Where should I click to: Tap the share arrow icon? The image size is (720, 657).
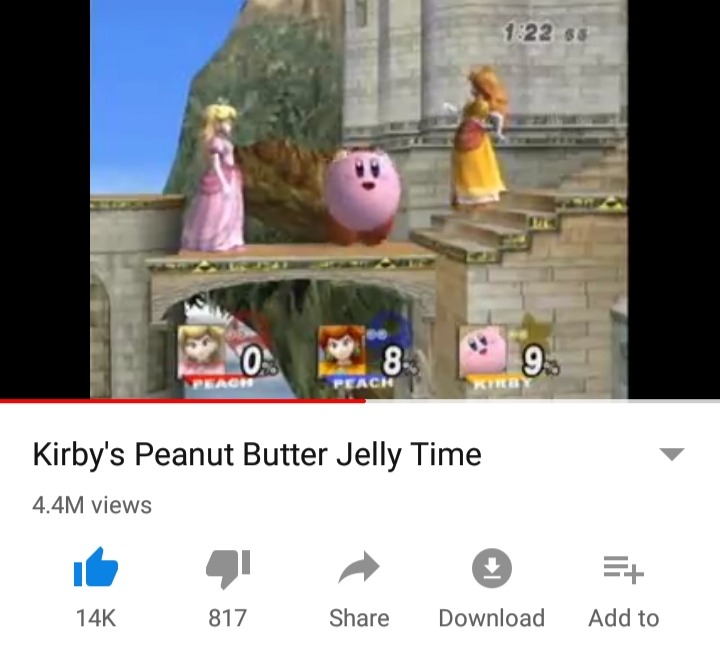pyautogui.click(x=359, y=567)
